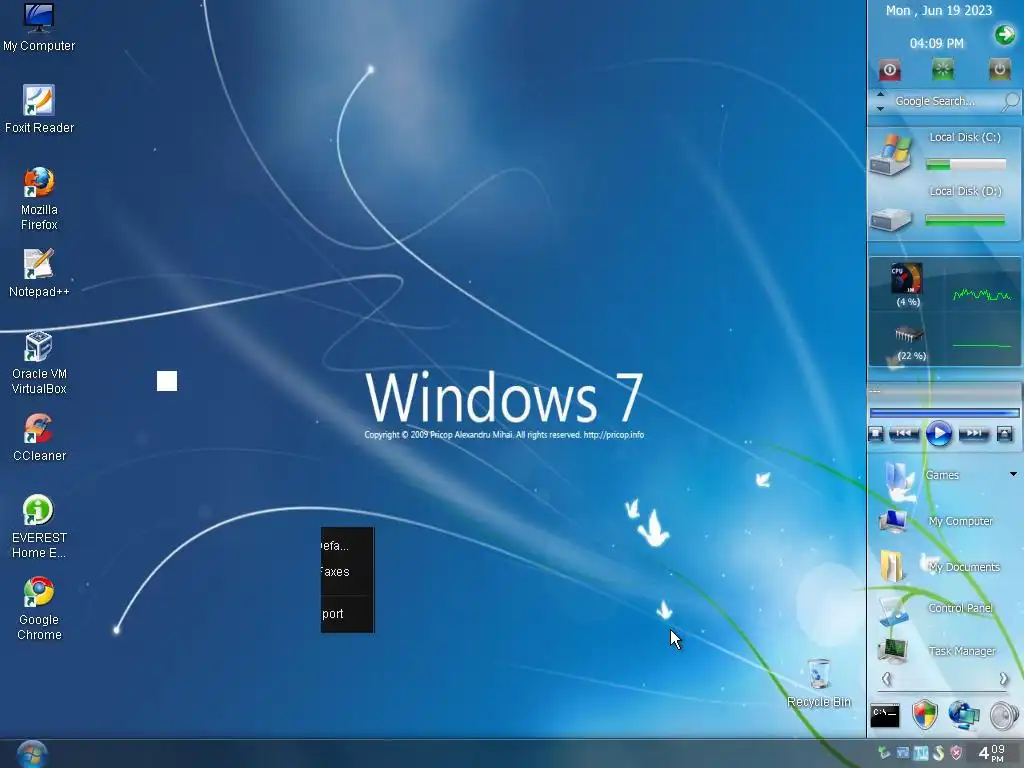Click the Local Disk (C:) usage bar
The height and width of the screenshot is (768, 1024).
click(965, 165)
